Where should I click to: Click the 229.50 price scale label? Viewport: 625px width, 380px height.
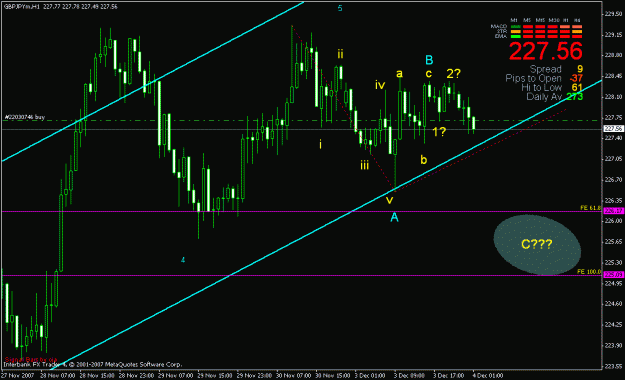coord(614,13)
